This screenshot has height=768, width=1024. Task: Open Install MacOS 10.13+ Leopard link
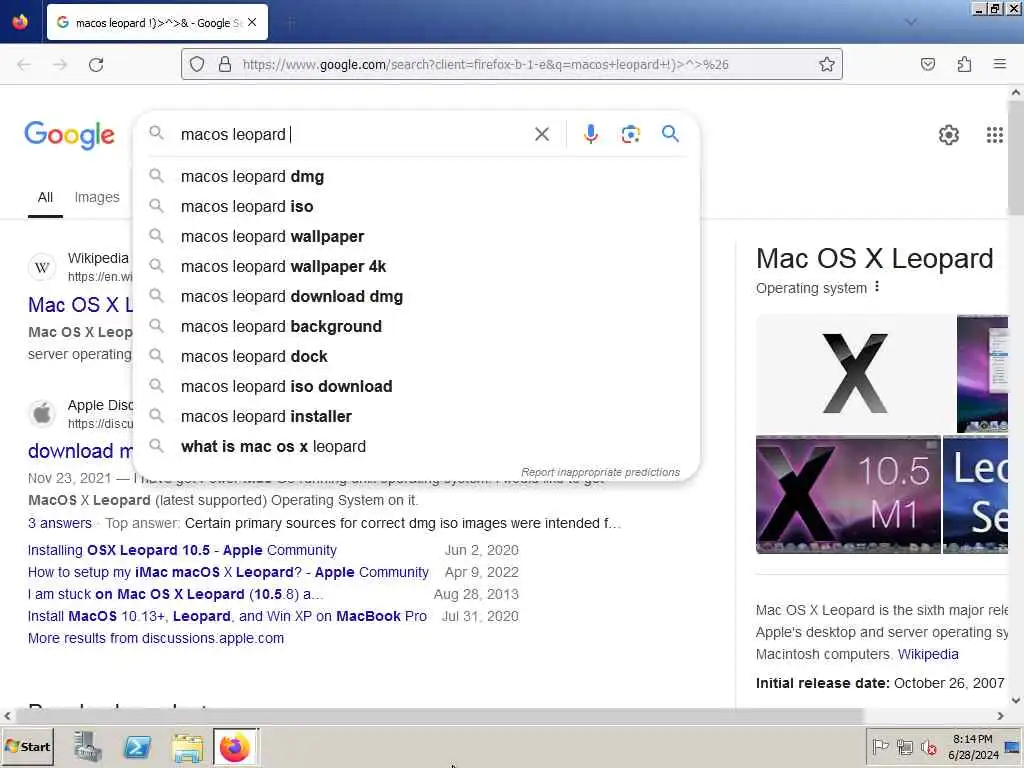[227, 616]
